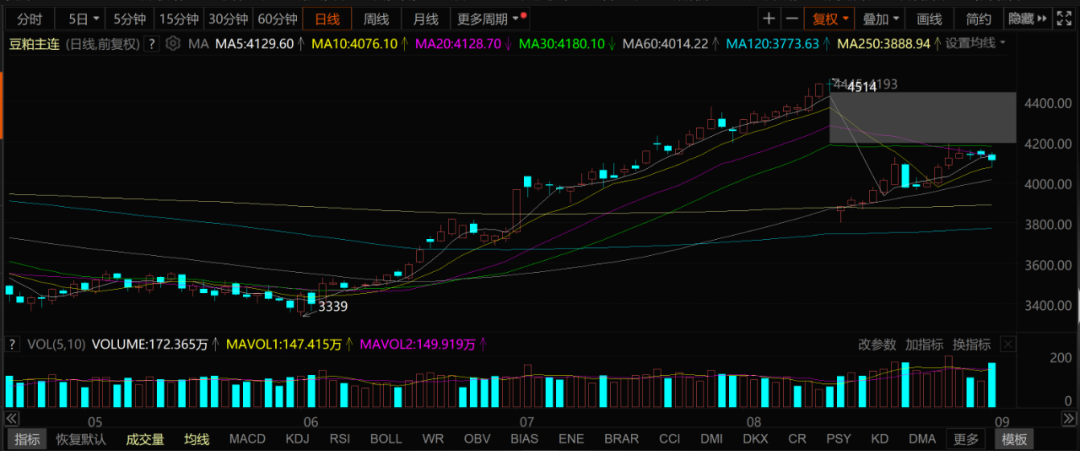Click the 4514 high price marker
The height and width of the screenshot is (451, 1080).
[862, 87]
